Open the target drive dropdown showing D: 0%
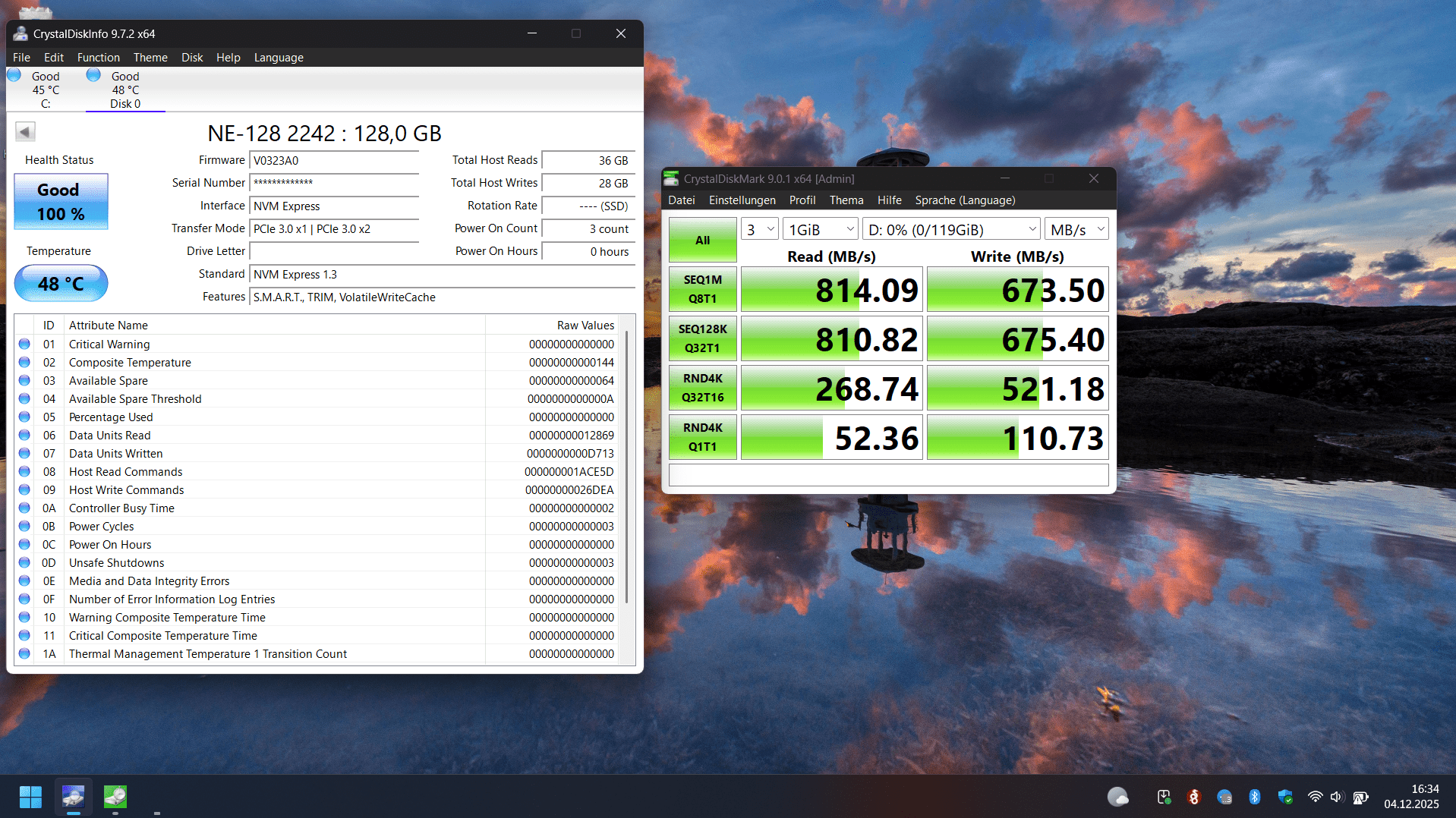1456x818 pixels. pyautogui.click(x=952, y=229)
